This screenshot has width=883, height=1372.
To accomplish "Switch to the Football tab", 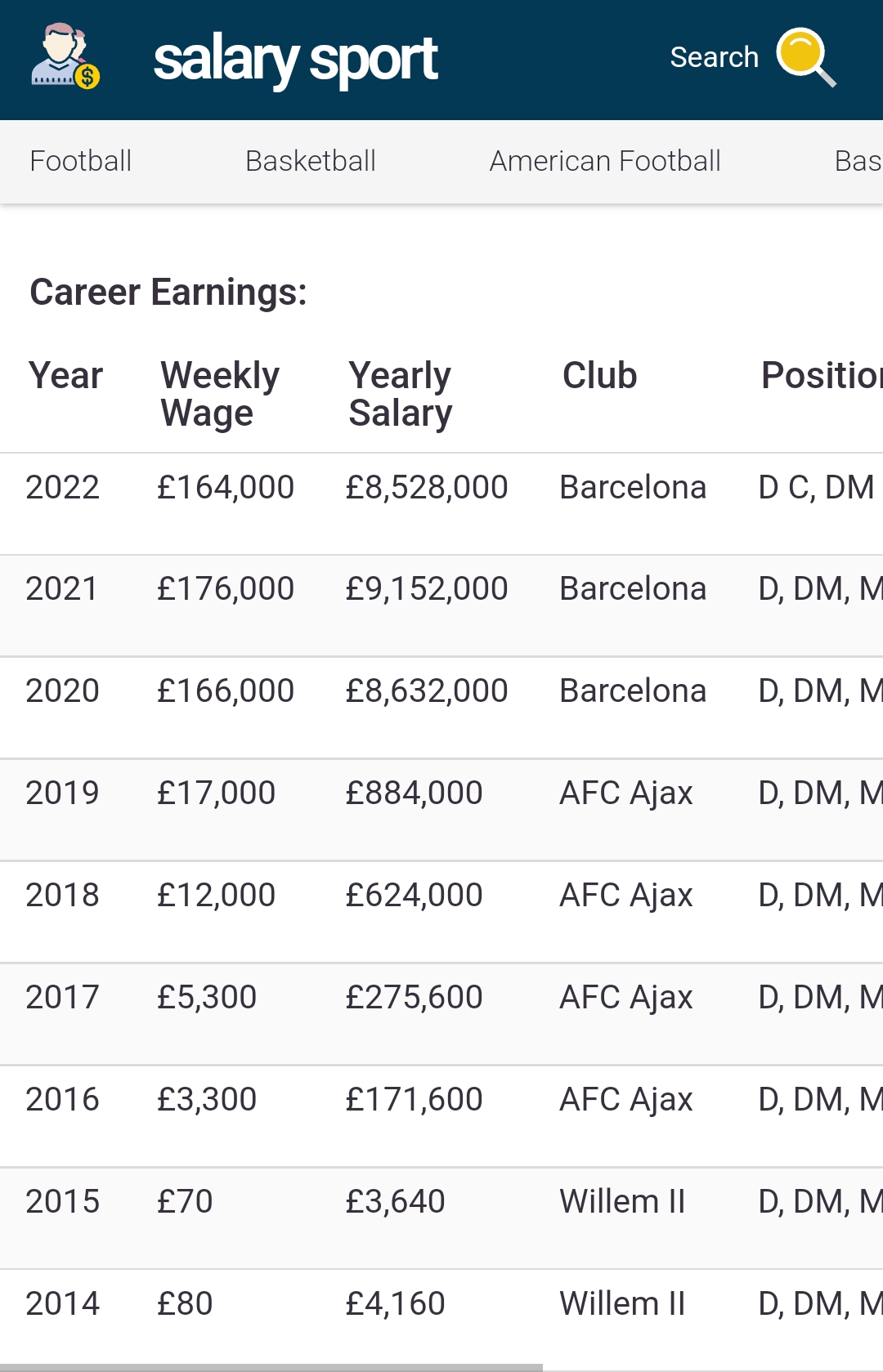I will click(x=80, y=161).
